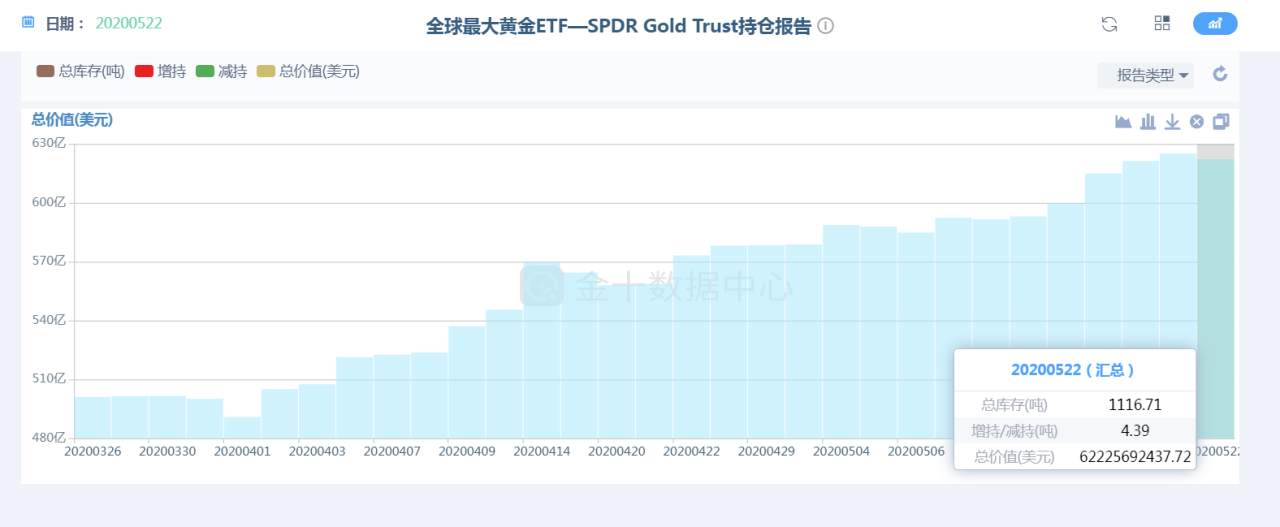Click the 总价值(美元) chart title
Viewport: 1280px width, 527px height.
[72, 119]
